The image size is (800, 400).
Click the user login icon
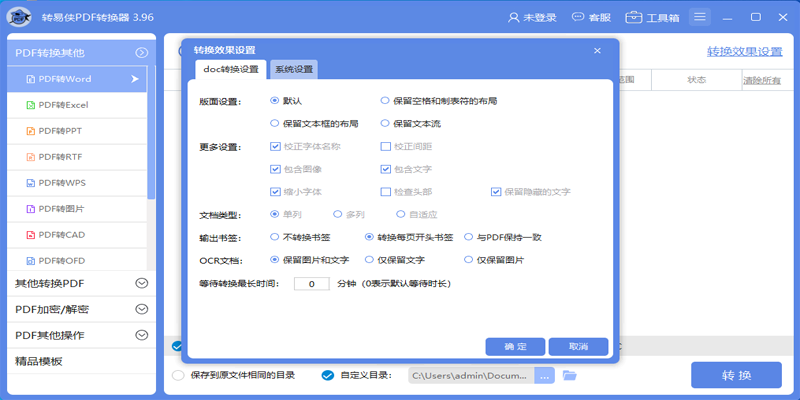[513, 17]
